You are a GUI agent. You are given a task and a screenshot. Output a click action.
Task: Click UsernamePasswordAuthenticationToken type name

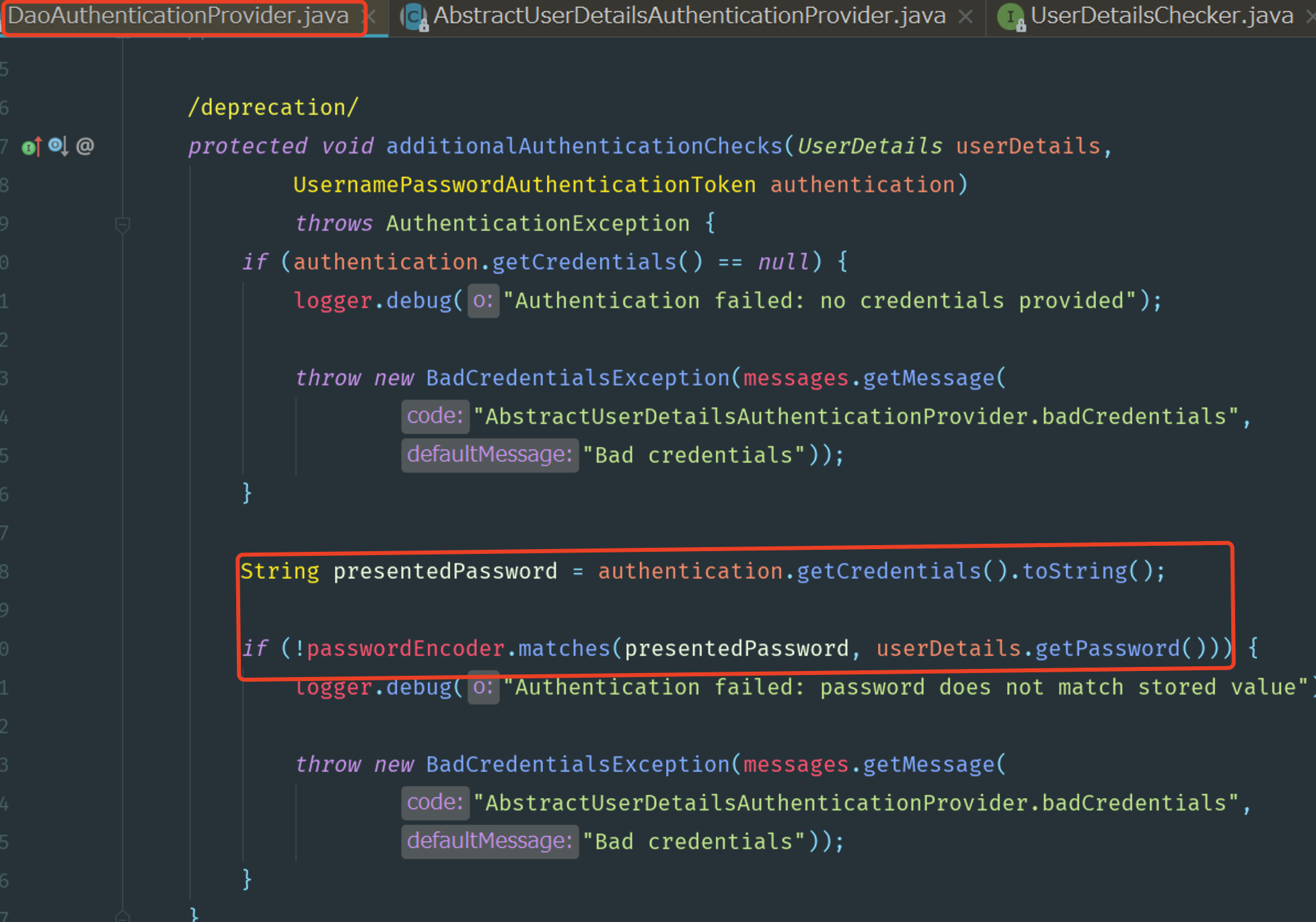[x=524, y=185]
